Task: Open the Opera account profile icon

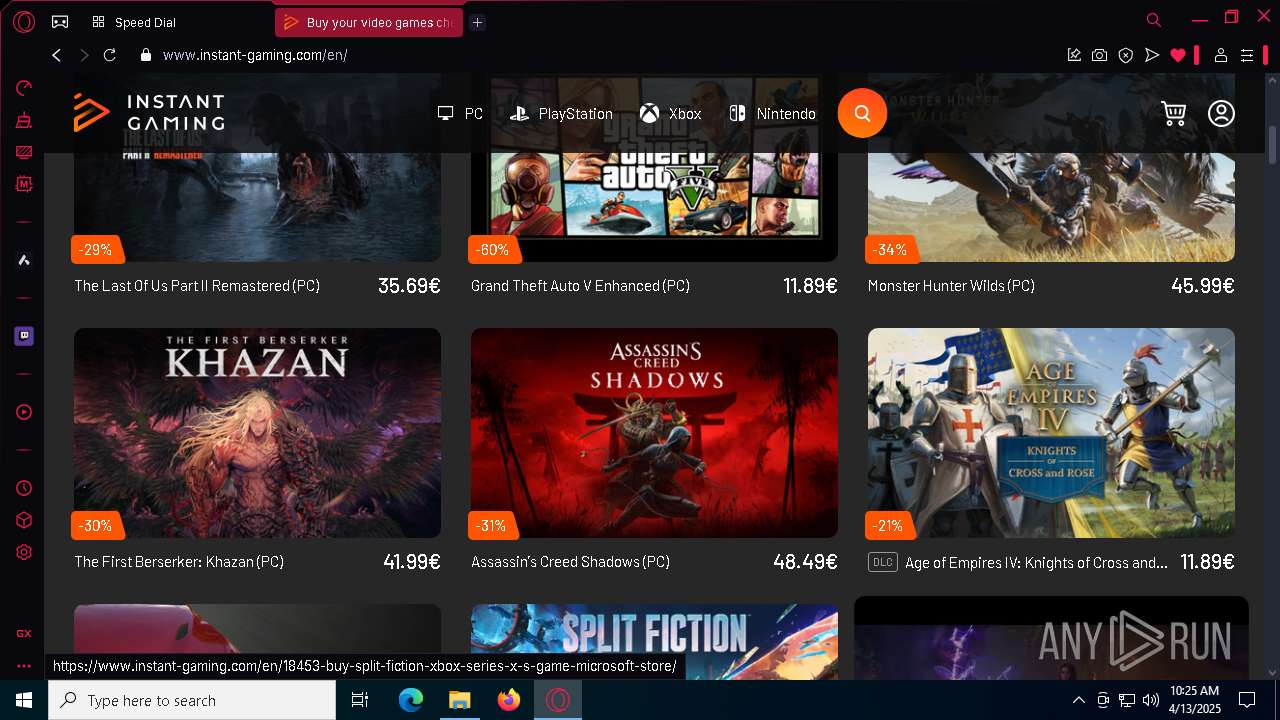Action: [x=1221, y=55]
